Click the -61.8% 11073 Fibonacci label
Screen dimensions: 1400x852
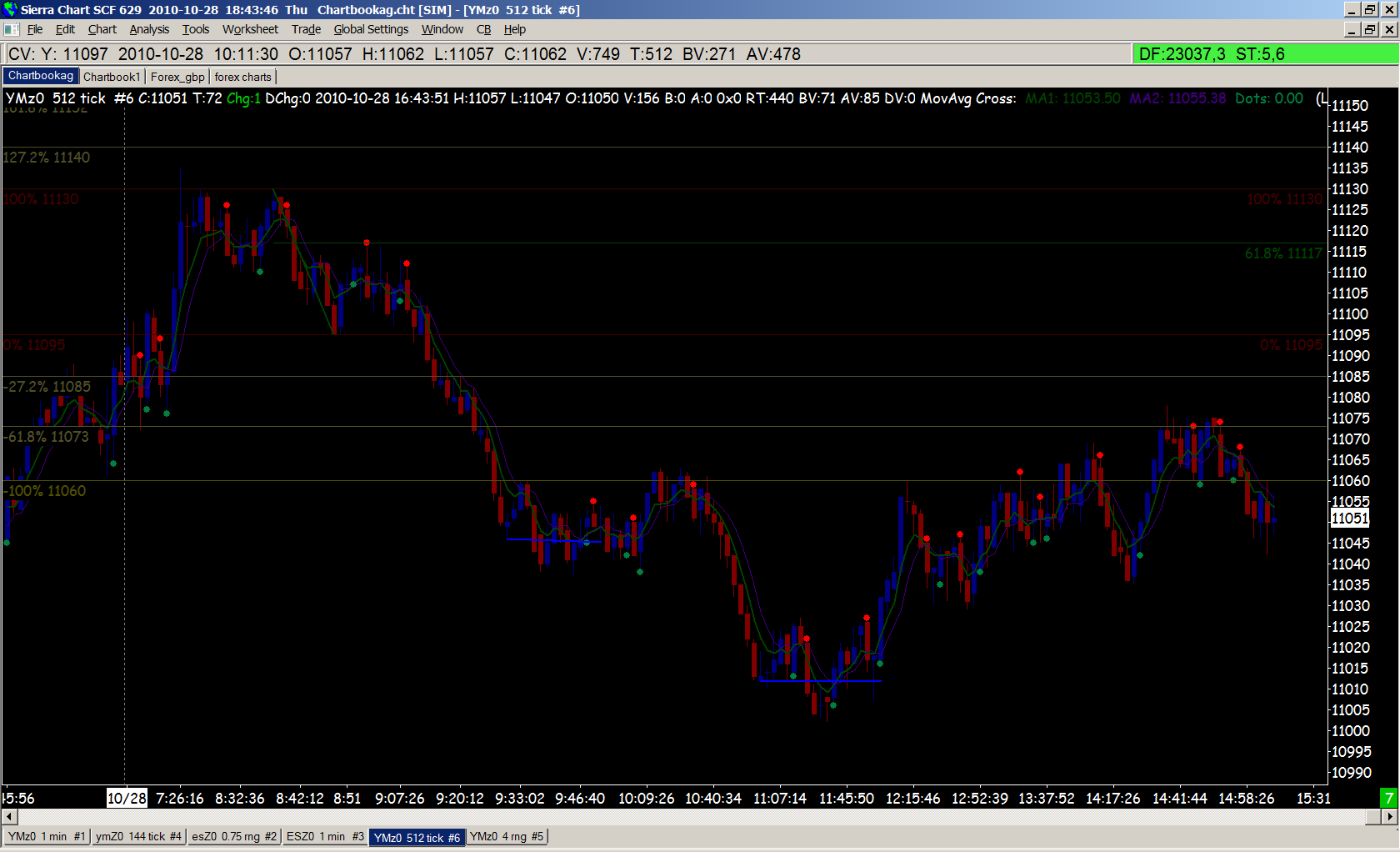click(47, 437)
